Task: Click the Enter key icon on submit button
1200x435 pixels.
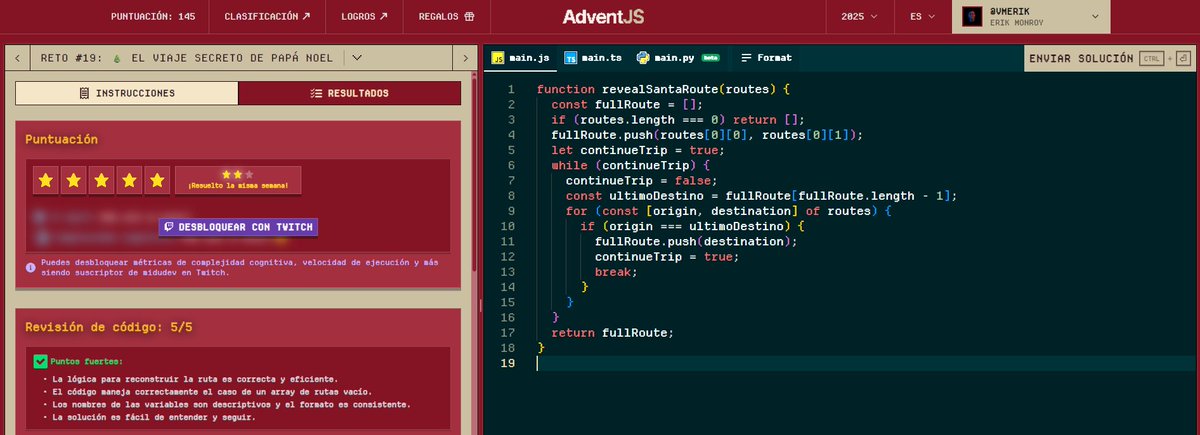Action: [1184, 59]
